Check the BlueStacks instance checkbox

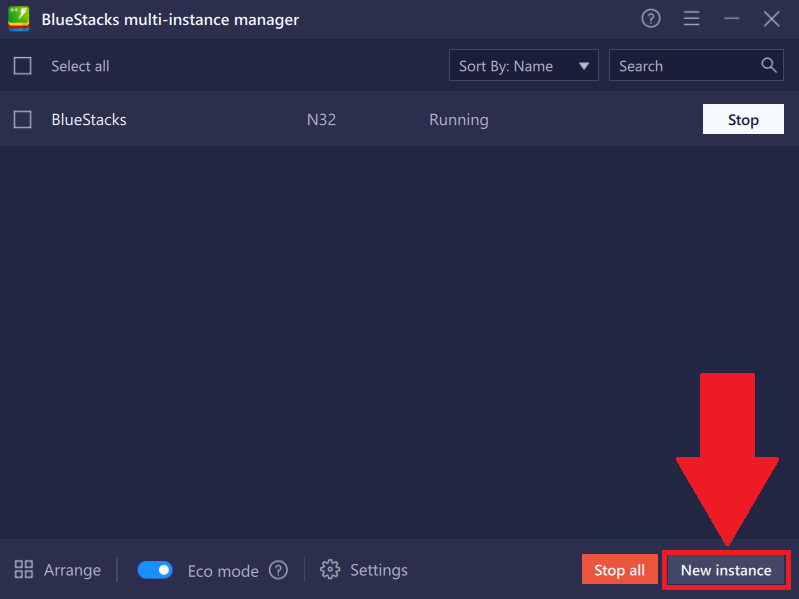[22, 120]
